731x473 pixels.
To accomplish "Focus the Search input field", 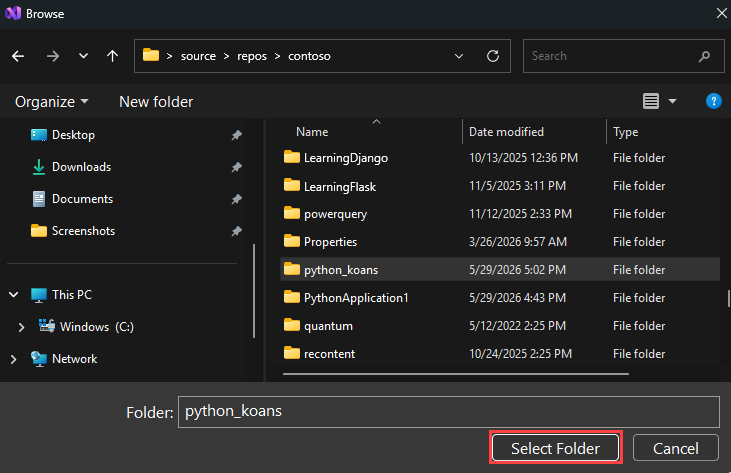I will click(623, 56).
